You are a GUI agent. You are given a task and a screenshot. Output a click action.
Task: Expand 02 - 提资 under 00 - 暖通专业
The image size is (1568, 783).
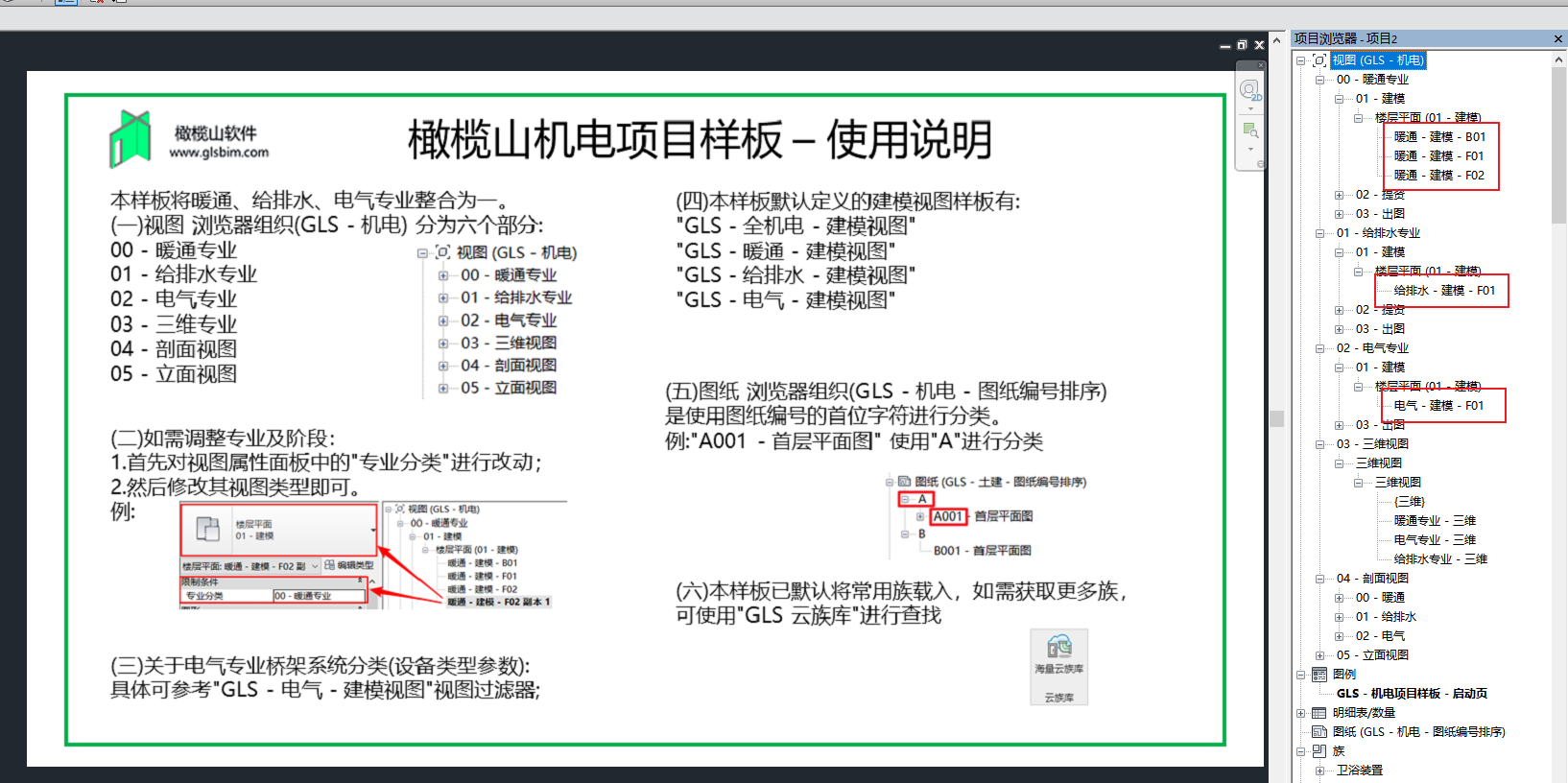[1340, 195]
